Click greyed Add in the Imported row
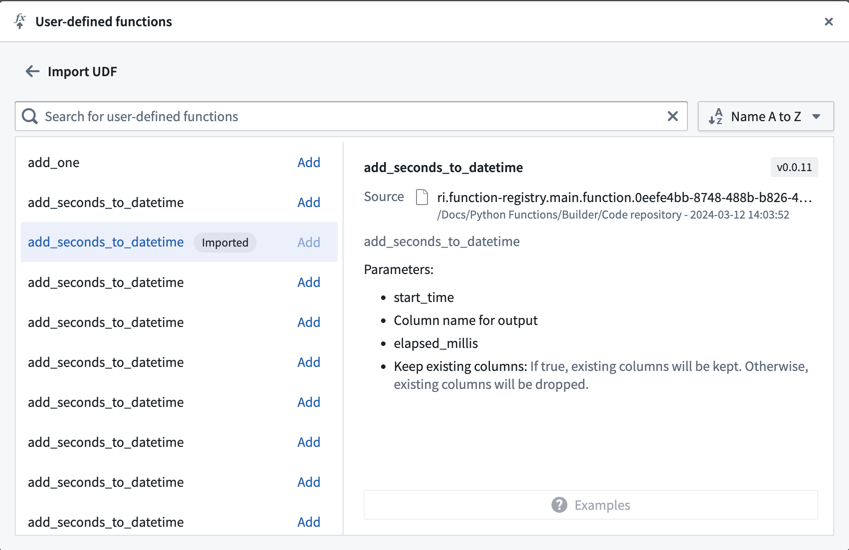This screenshot has width=849, height=550. point(309,243)
